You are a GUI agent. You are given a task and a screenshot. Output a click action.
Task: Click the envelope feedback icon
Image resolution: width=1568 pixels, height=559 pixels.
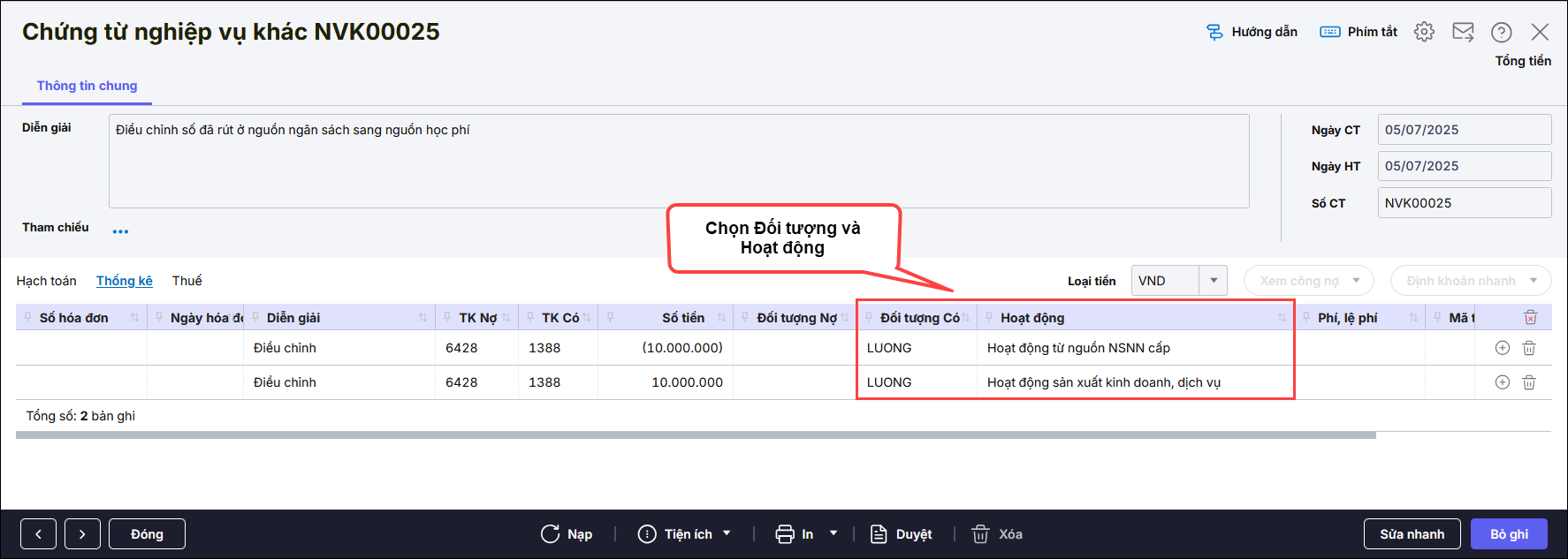[1463, 32]
